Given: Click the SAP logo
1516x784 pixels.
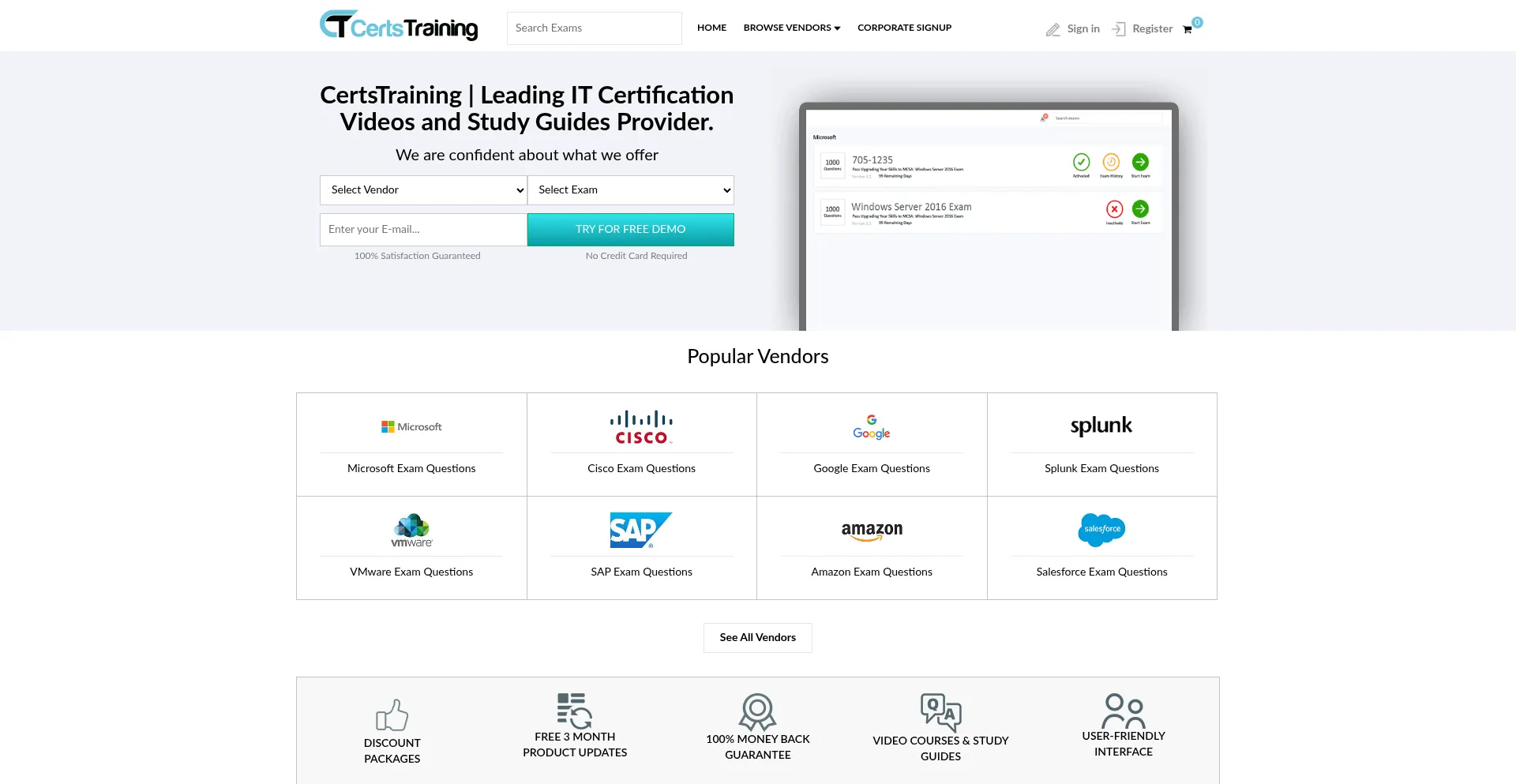Looking at the screenshot, I should pyautogui.click(x=640, y=530).
